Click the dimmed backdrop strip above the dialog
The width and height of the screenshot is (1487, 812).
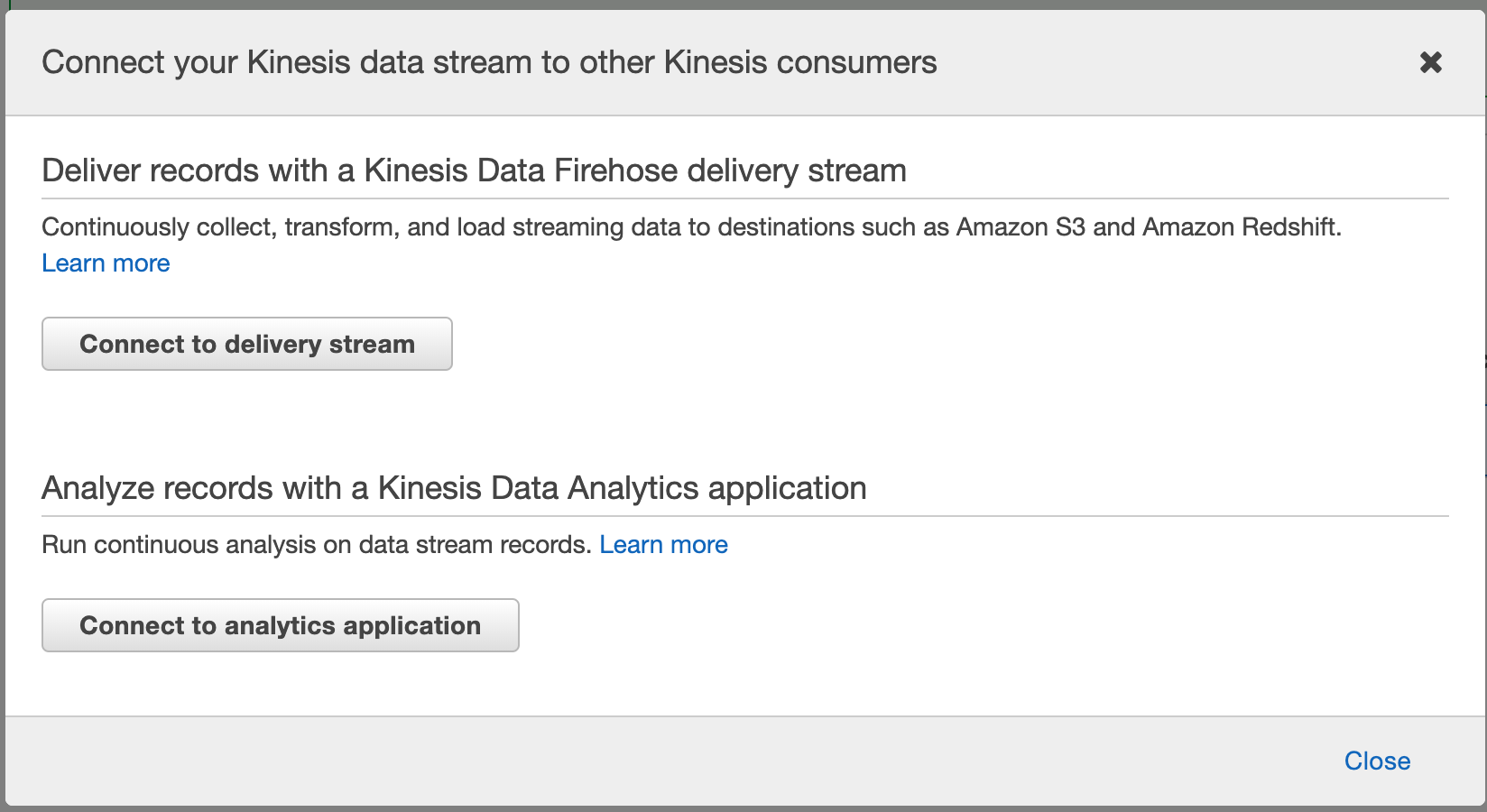722,5
